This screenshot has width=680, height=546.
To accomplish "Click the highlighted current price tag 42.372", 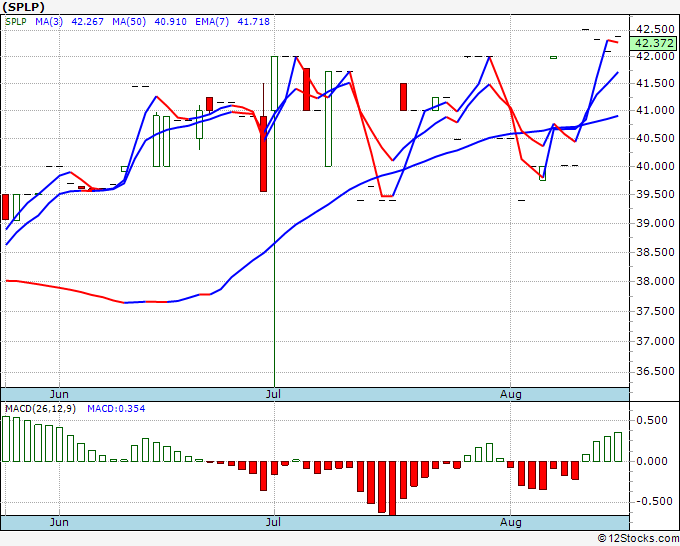I will pos(654,43).
